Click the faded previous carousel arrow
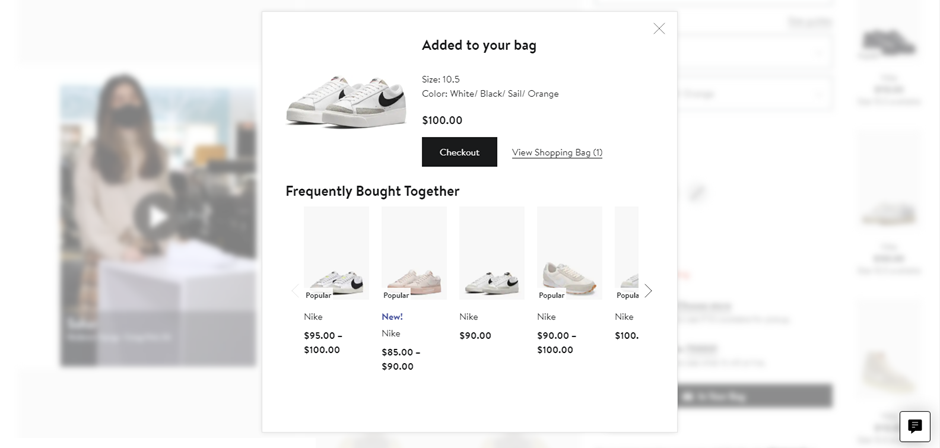 (x=295, y=291)
